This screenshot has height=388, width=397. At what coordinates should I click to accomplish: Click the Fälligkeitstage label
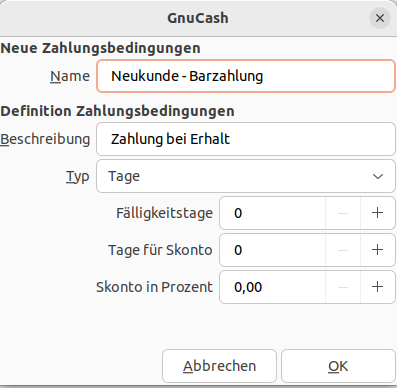coord(164,213)
